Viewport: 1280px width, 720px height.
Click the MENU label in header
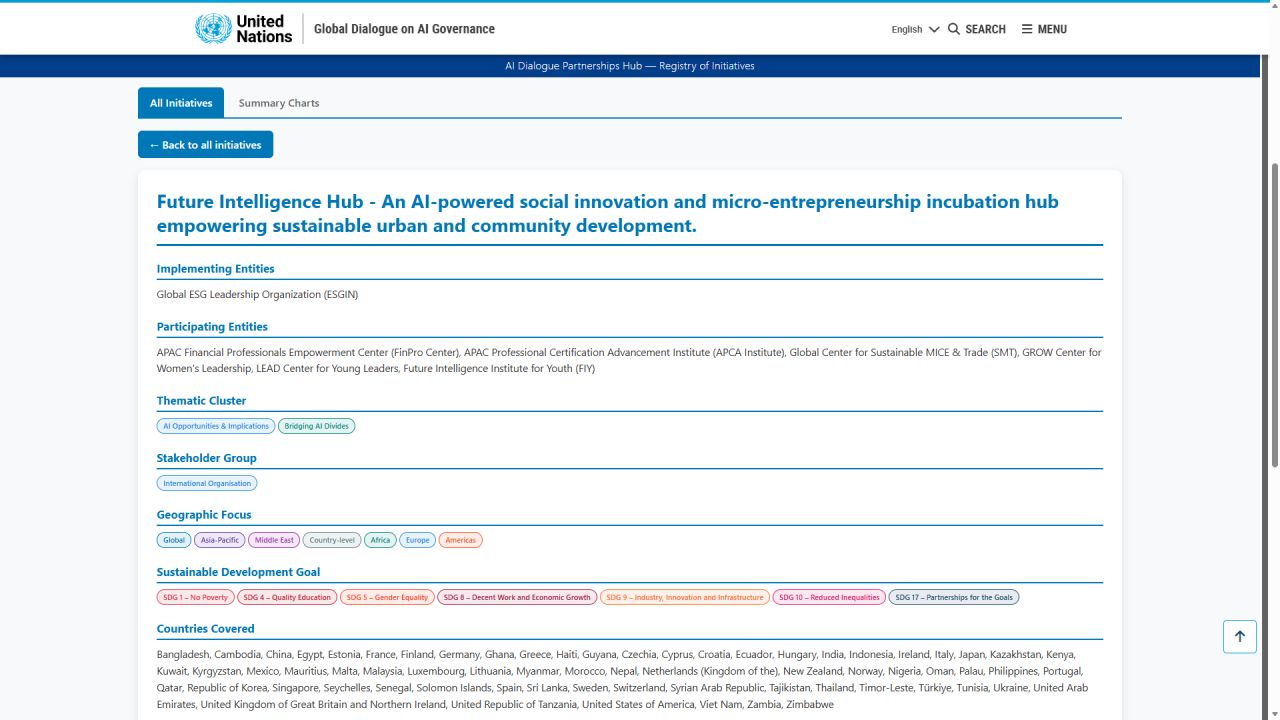1052,29
